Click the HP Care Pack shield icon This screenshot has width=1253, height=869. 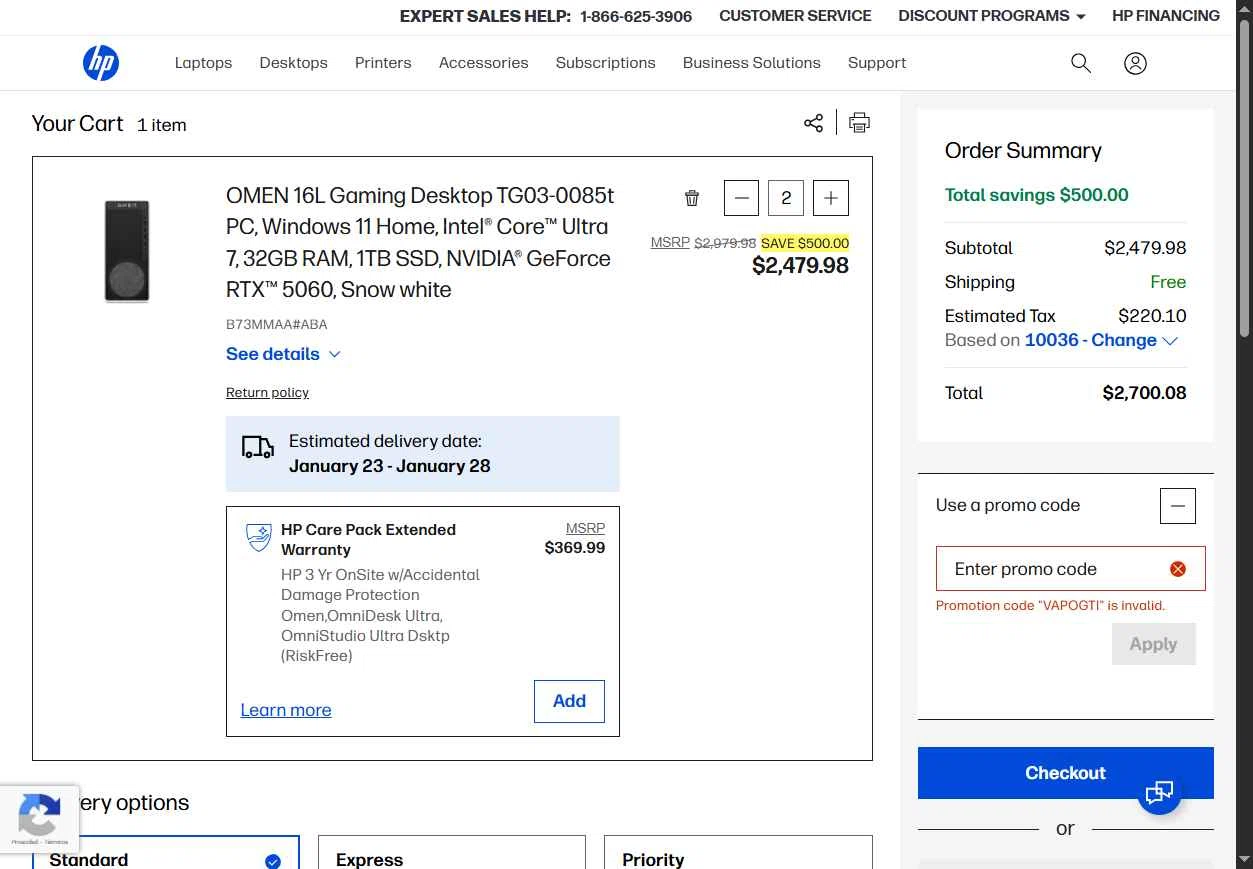tap(259, 537)
